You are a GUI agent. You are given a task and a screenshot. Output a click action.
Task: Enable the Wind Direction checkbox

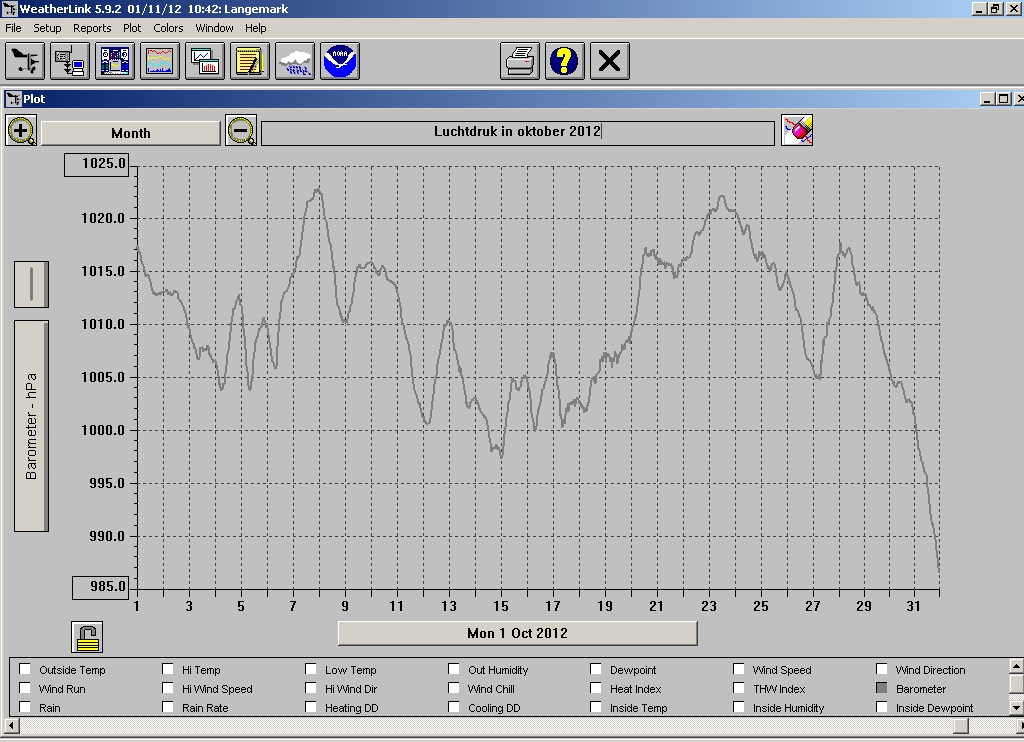click(x=882, y=669)
